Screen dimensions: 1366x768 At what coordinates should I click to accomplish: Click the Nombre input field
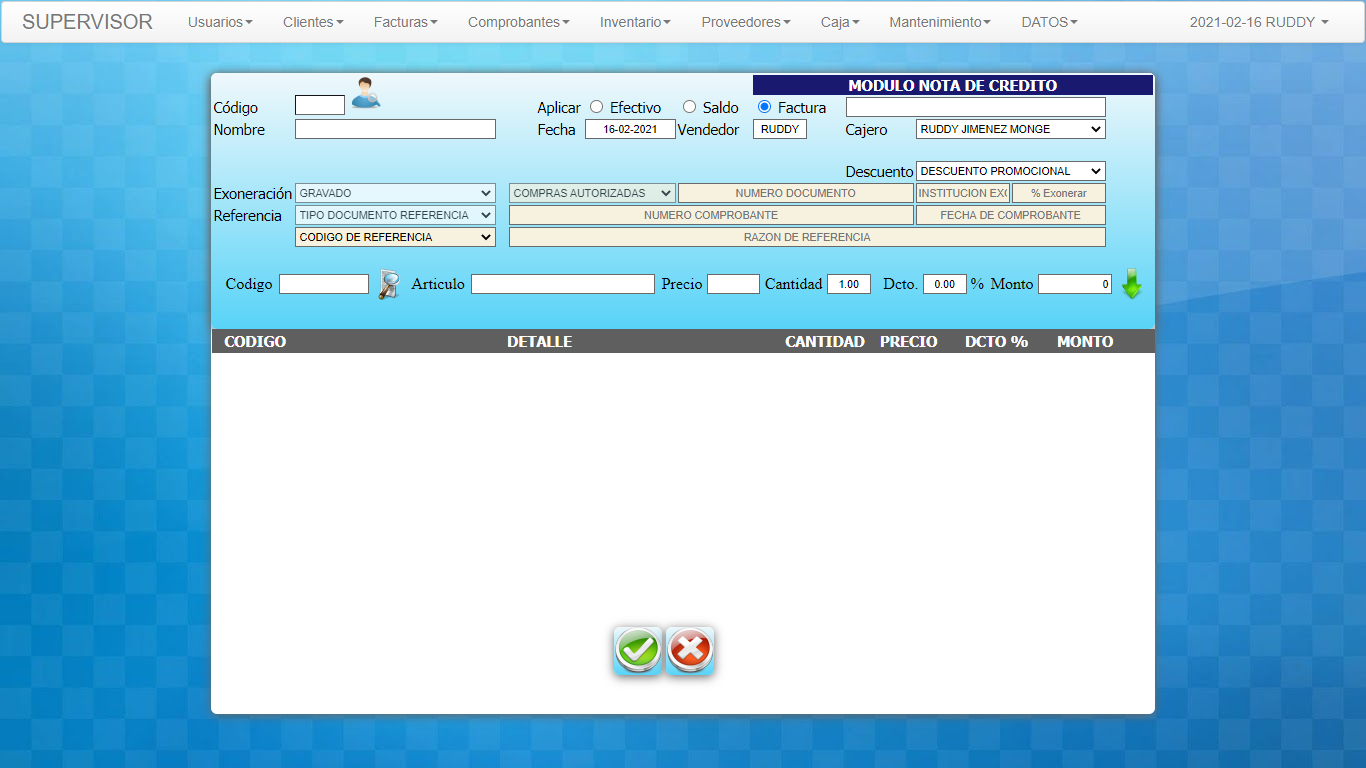click(x=395, y=129)
